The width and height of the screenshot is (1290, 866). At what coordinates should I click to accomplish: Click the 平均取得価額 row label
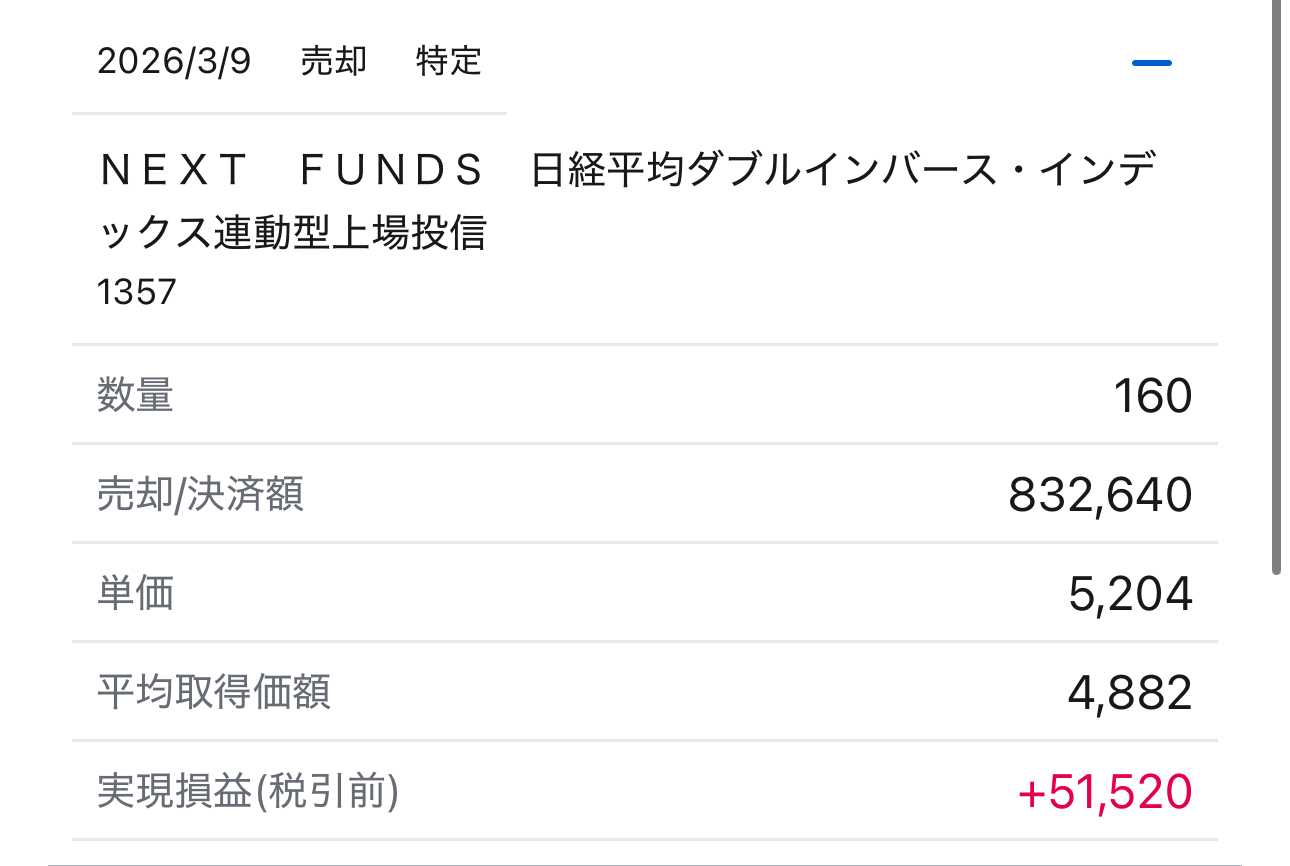214,692
